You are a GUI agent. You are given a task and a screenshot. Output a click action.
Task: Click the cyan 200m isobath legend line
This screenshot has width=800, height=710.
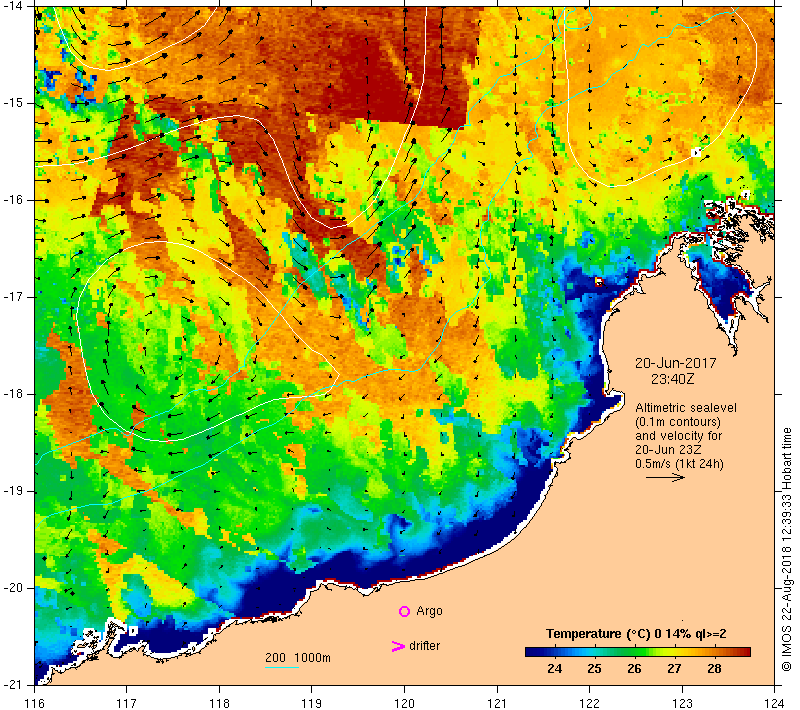coord(282,667)
